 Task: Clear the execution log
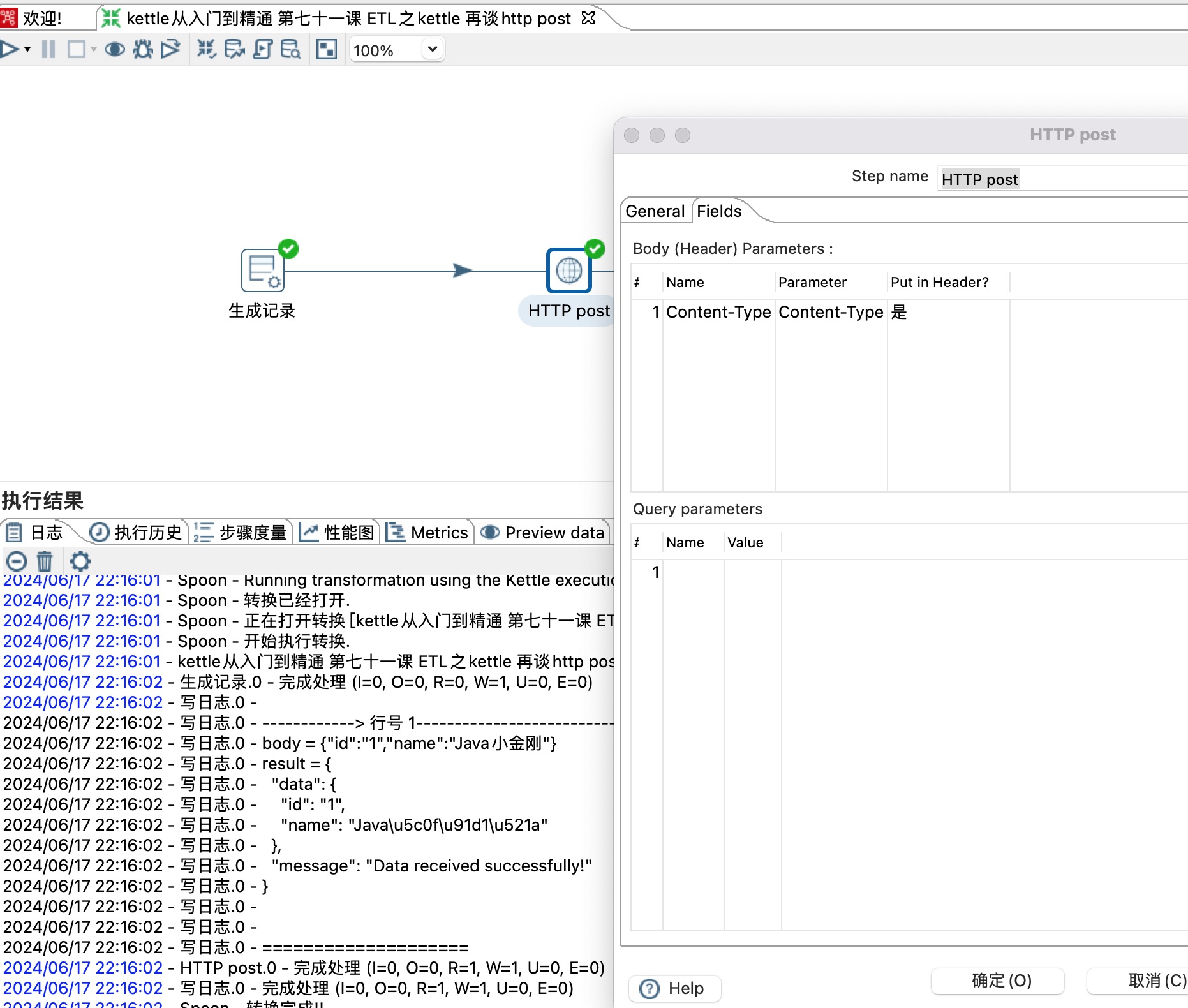16,561
